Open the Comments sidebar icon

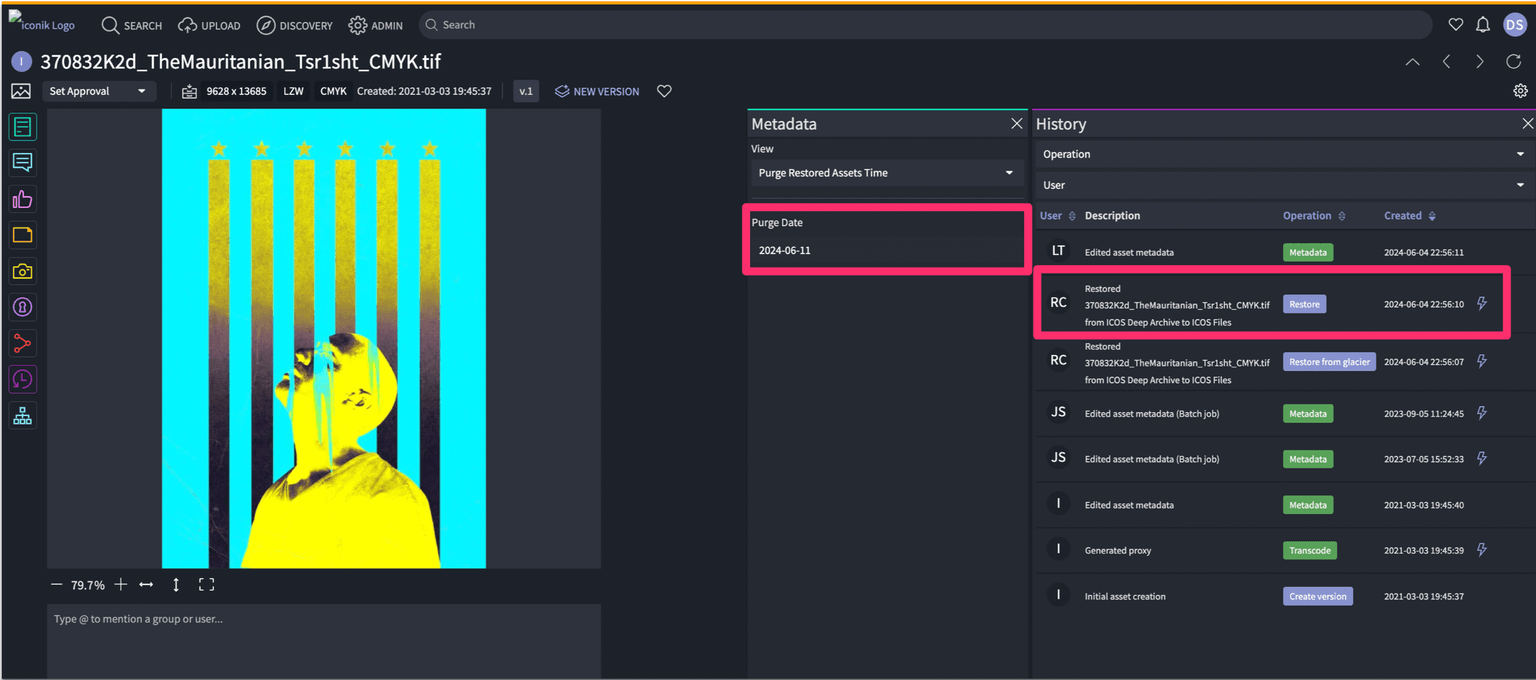coord(22,163)
